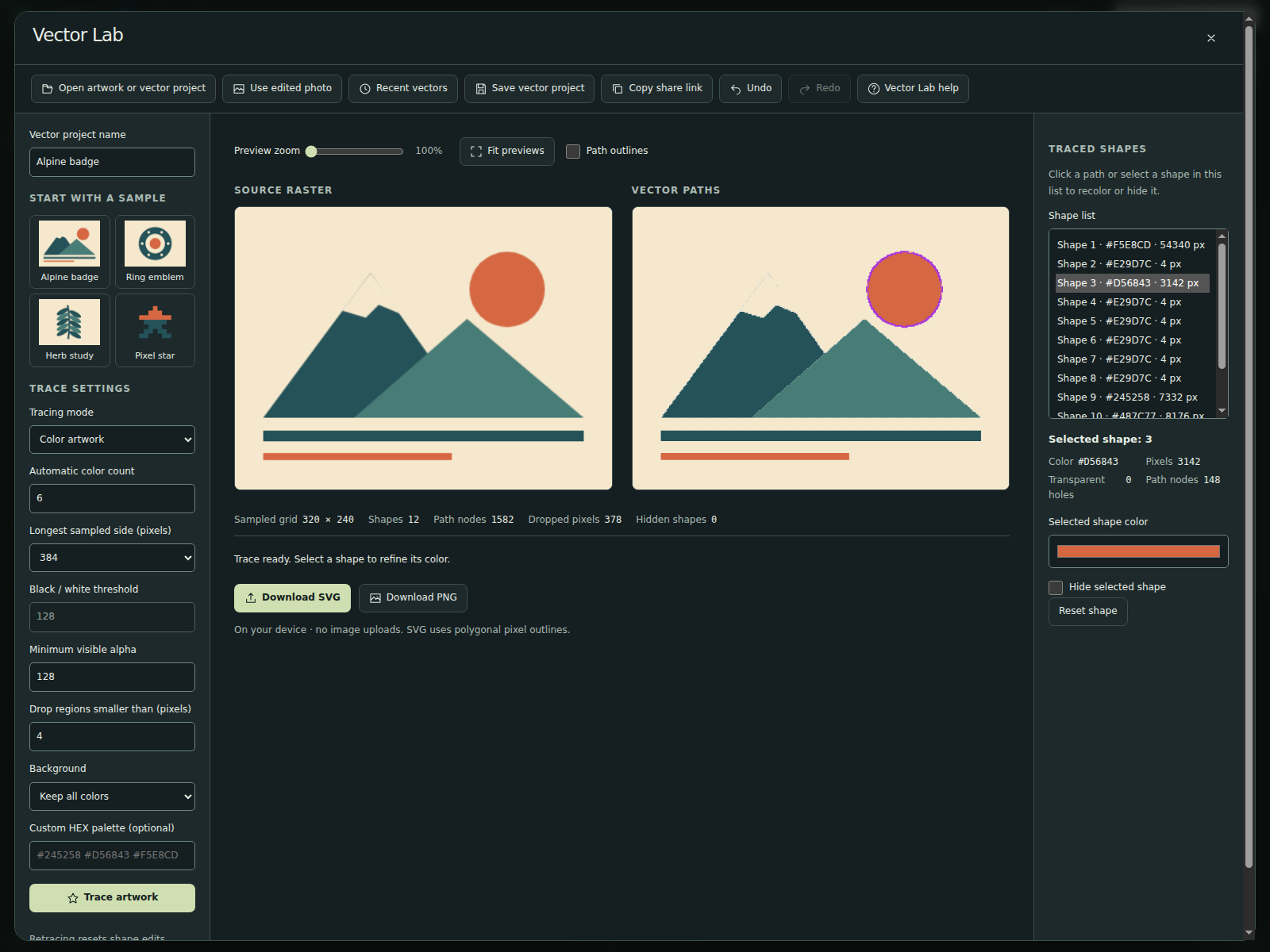Viewport: 1270px width, 952px height.
Task: Undo the last action
Action: click(x=750, y=88)
